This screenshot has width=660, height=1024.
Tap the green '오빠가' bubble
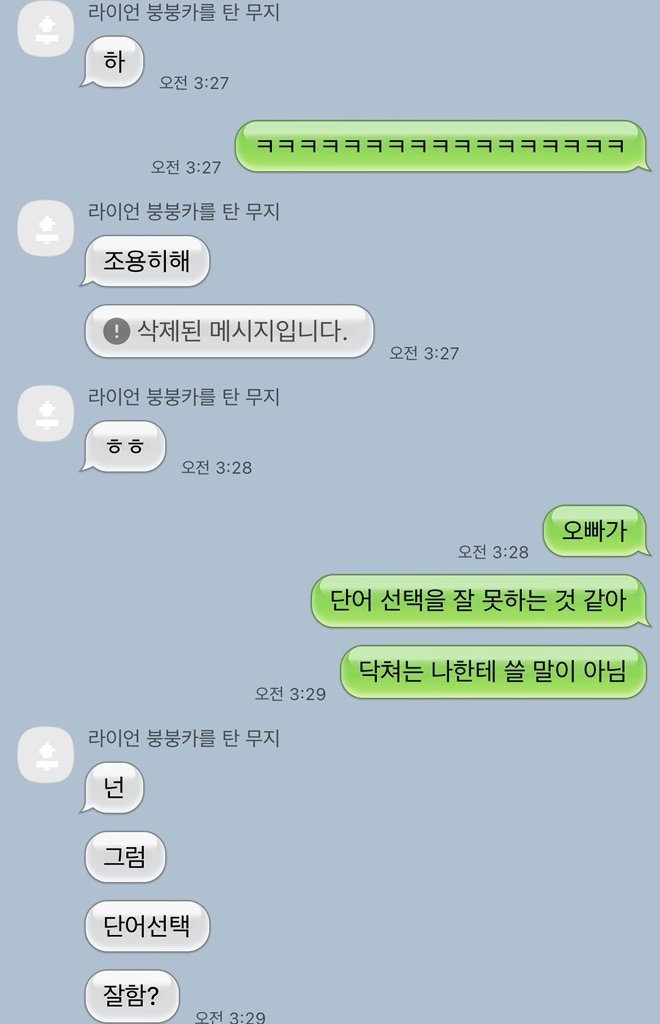(x=596, y=531)
